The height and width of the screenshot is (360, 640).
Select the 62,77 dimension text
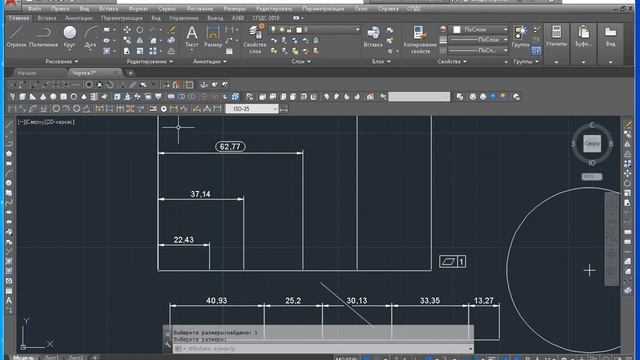pos(230,147)
